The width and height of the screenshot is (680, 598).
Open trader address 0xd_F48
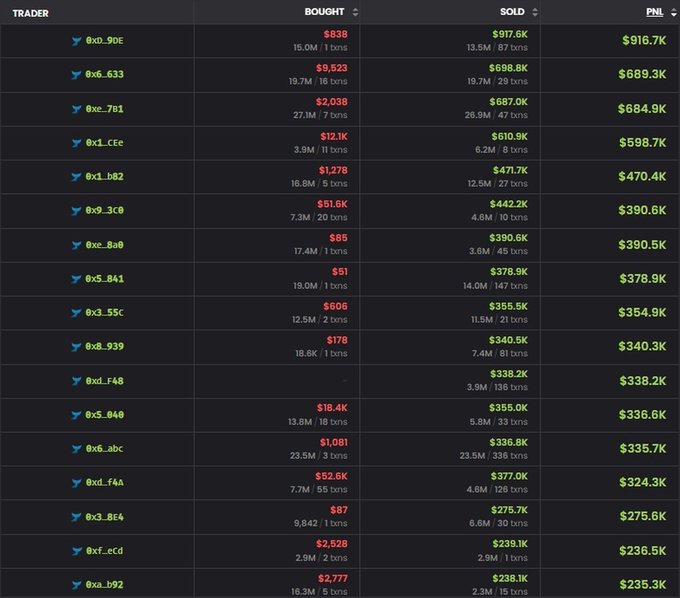(x=105, y=381)
